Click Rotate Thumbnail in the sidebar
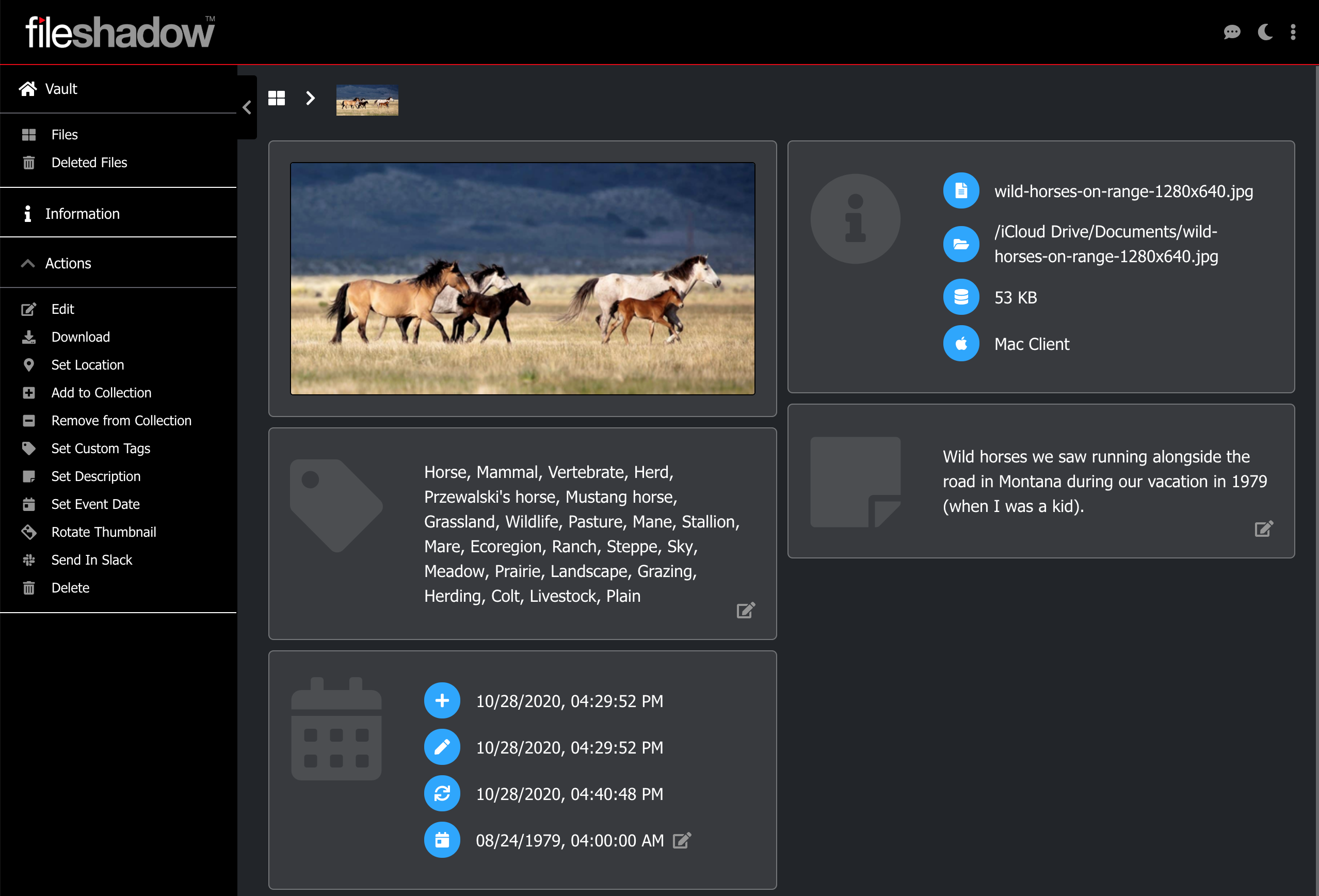 [x=103, y=532]
